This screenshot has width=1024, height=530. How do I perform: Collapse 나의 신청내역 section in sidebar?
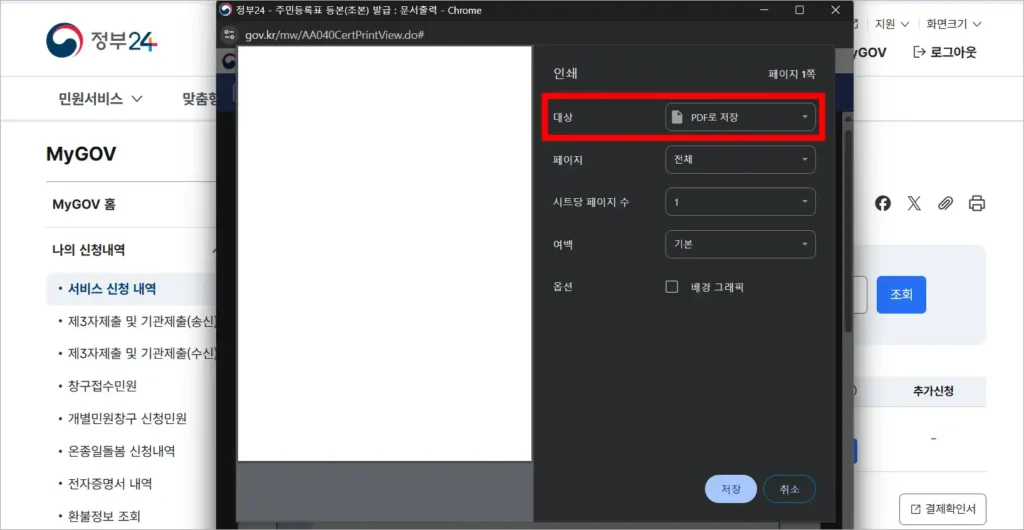tap(214, 250)
